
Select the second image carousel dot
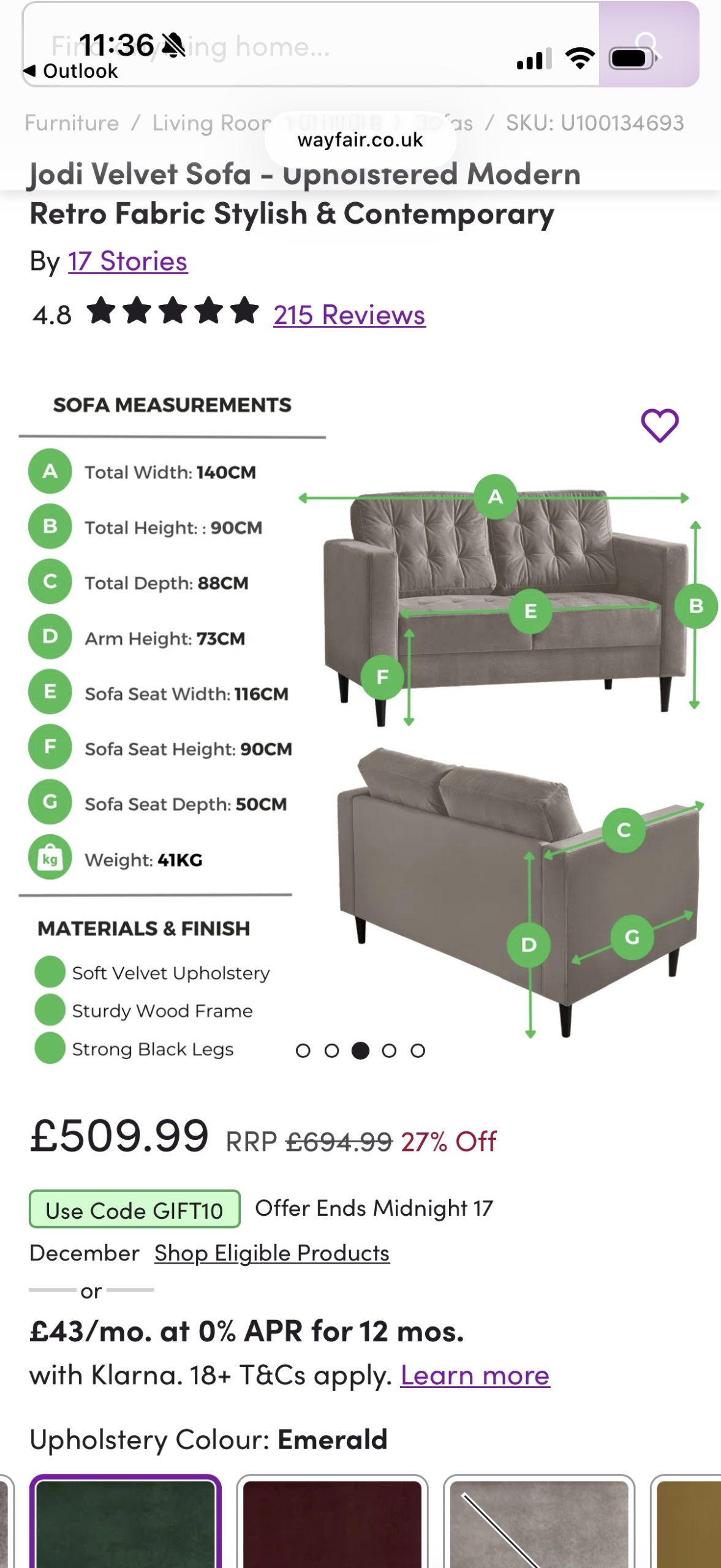(331, 1051)
